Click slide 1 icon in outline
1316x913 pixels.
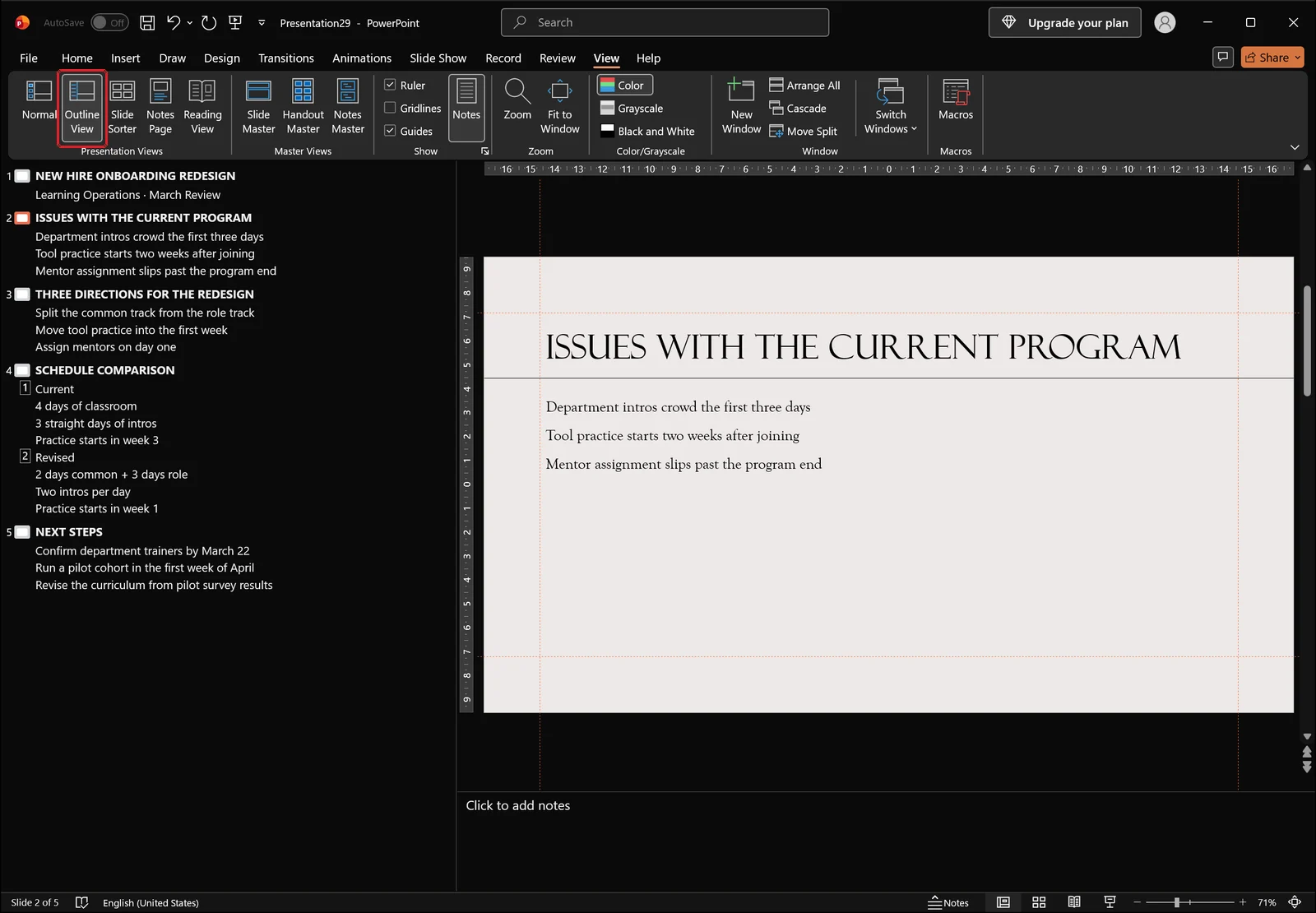pyautogui.click(x=22, y=176)
